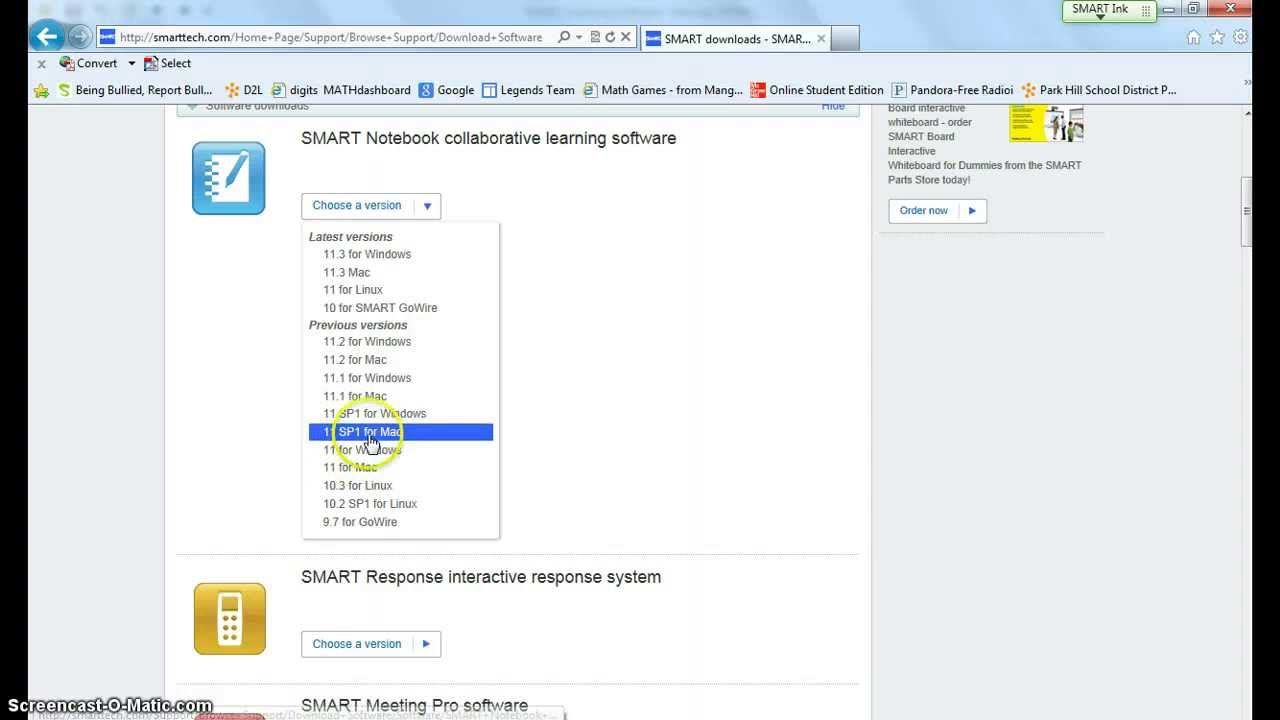Image resolution: width=1280 pixels, height=720 pixels.
Task: Open a new blank tab
Action: (845, 39)
